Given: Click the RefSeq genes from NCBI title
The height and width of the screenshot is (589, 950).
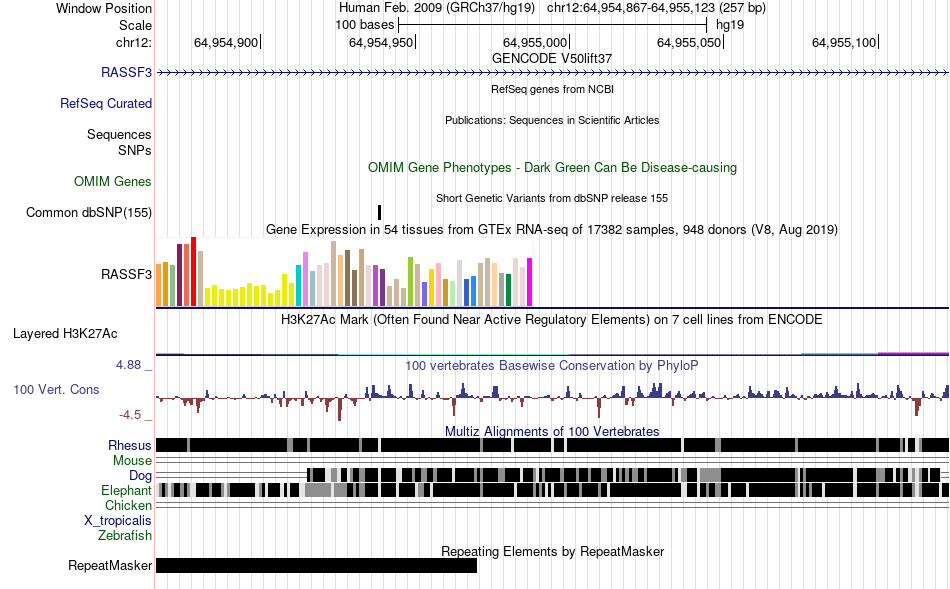Looking at the screenshot, I should 552,89.
